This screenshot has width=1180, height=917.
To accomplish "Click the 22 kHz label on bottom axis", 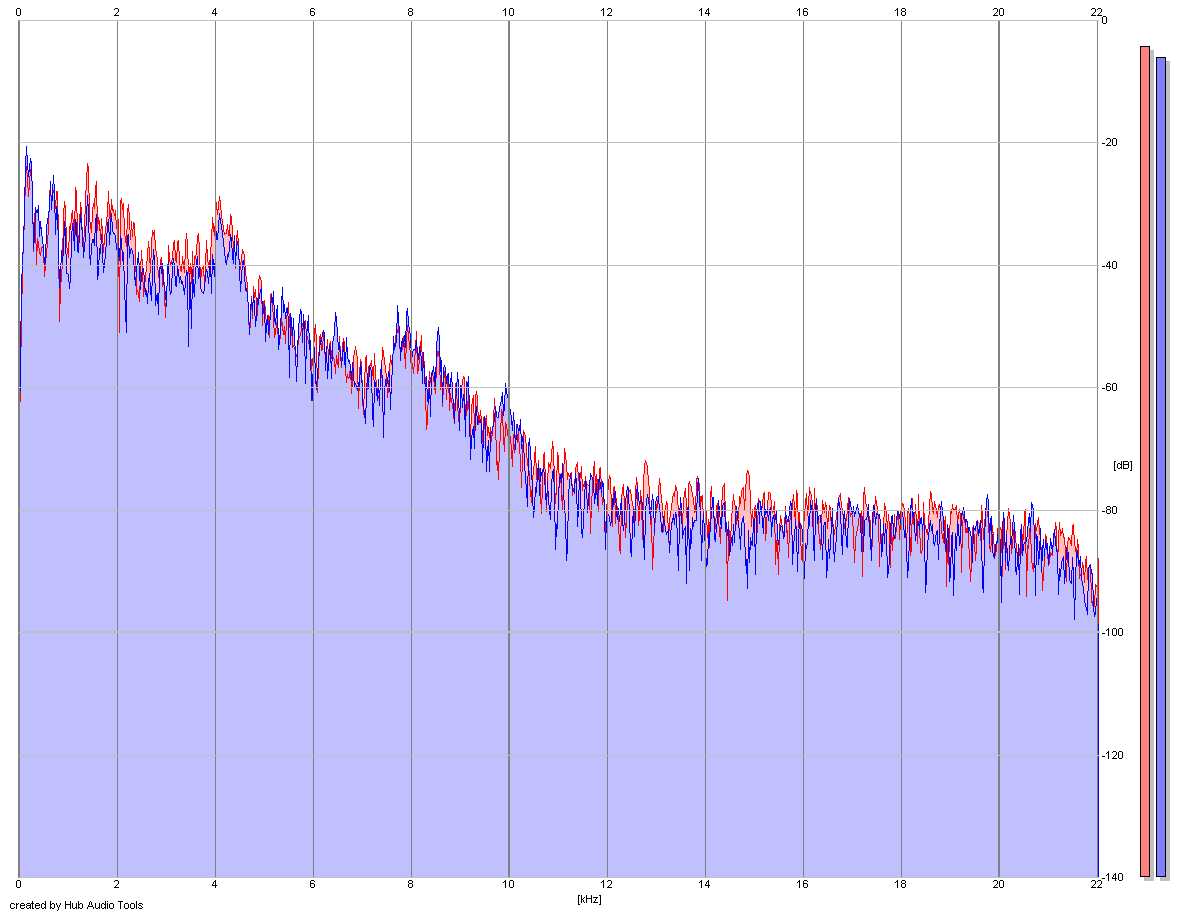I will pos(1096,884).
